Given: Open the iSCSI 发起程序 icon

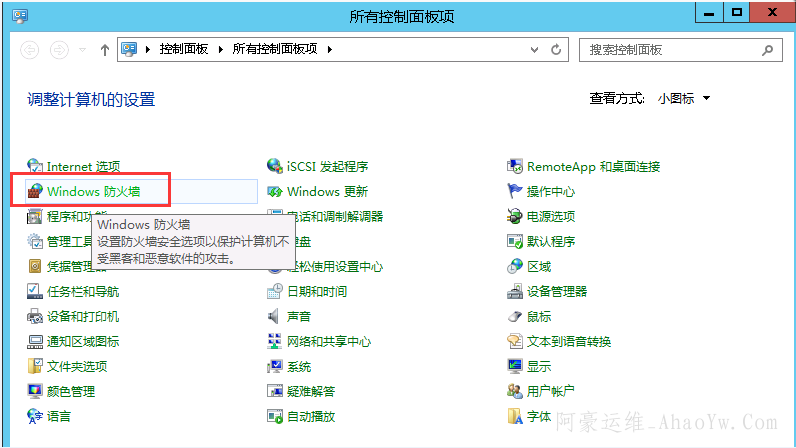Looking at the screenshot, I should pyautogui.click(x=275, y=166).
